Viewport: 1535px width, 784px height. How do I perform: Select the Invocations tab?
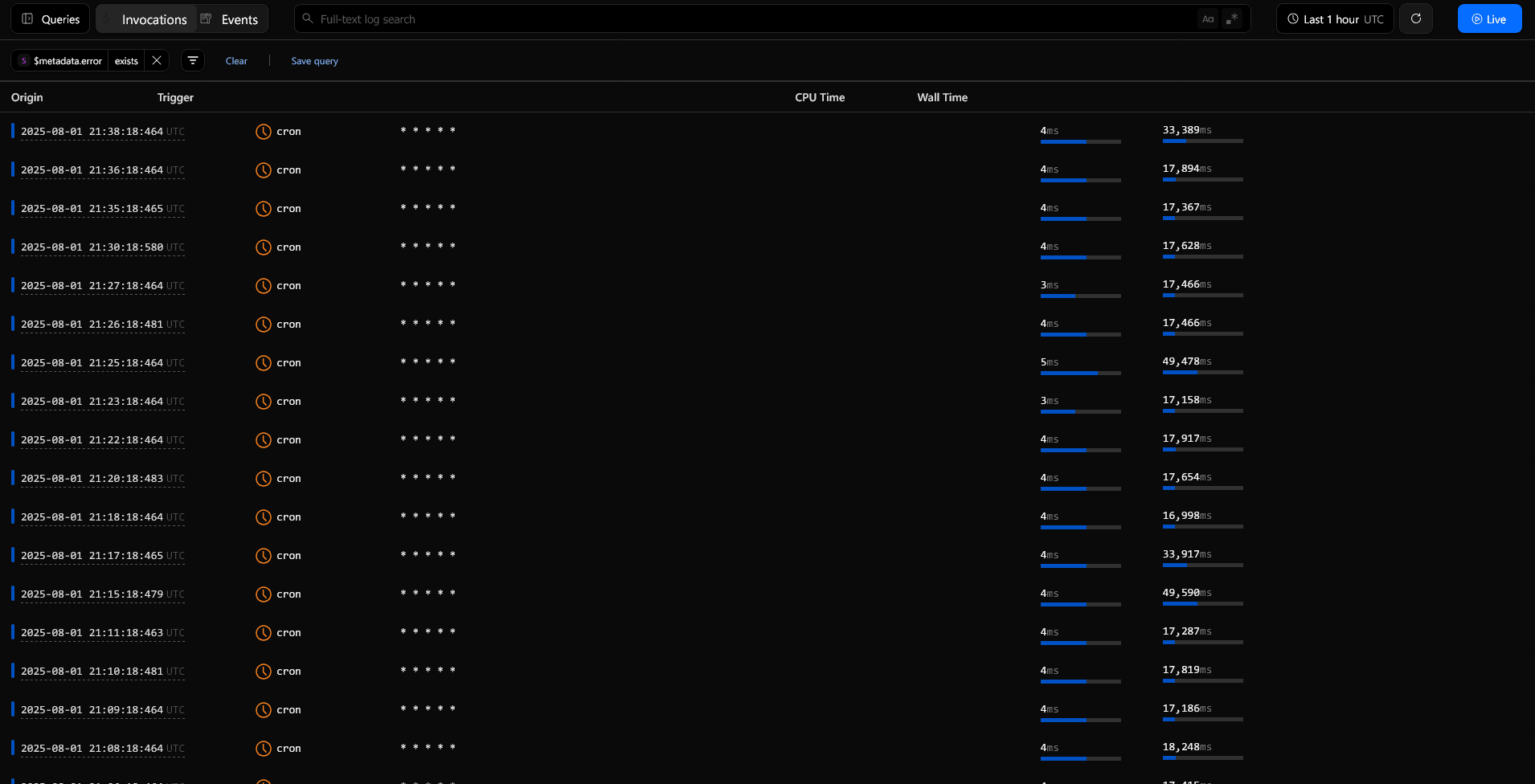tap(153, 18)
